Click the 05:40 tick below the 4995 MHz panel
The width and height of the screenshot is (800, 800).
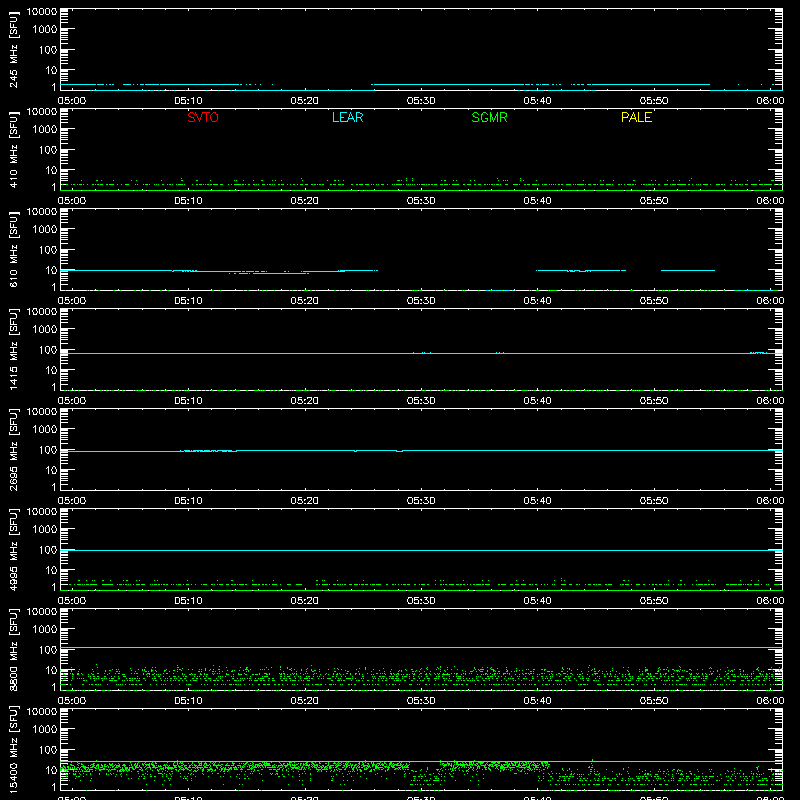click(x=537, y=601)
